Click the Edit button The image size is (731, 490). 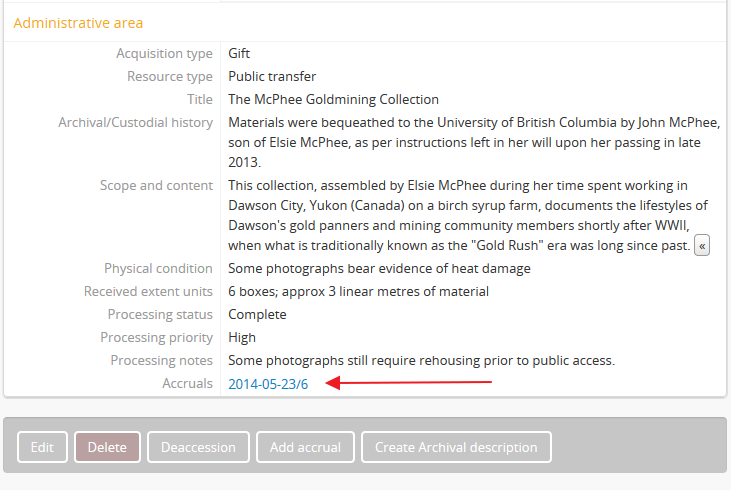coord(42,447)
